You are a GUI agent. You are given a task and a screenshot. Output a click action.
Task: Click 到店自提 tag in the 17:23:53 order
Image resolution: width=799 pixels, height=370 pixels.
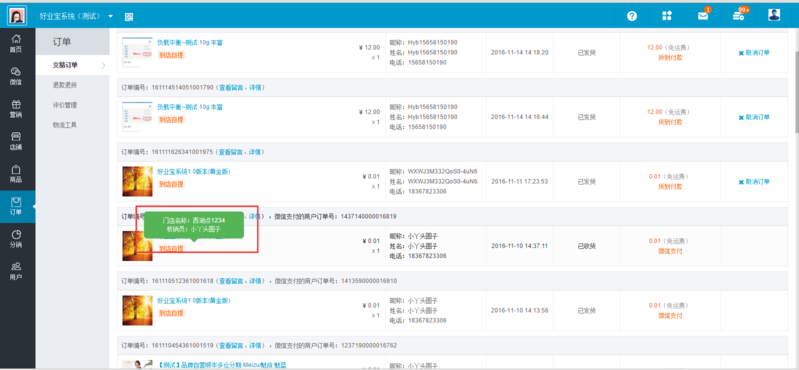point(171,184)
